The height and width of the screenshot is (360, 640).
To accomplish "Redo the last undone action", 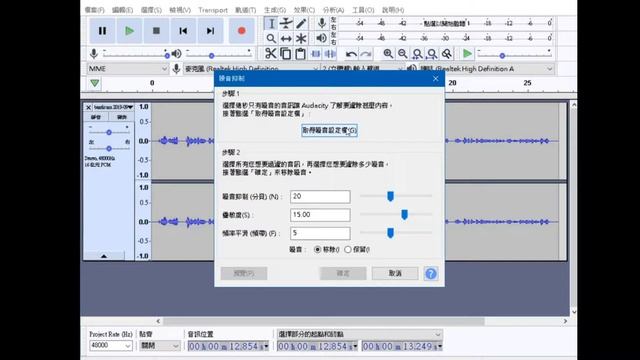I will [x=366, y=54].
